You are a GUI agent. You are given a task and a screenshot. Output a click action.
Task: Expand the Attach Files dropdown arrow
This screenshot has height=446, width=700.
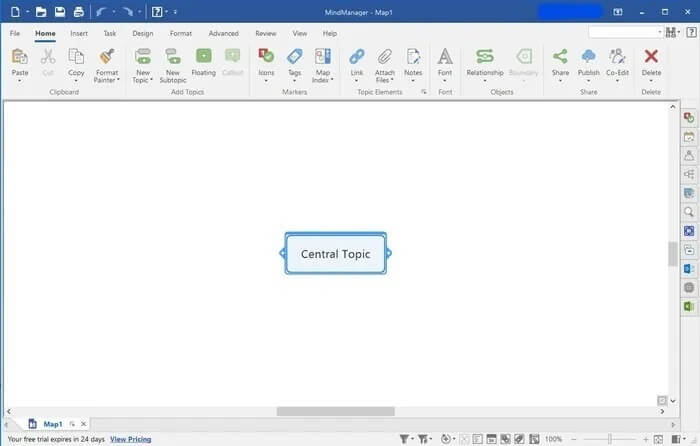click(392, 80)
